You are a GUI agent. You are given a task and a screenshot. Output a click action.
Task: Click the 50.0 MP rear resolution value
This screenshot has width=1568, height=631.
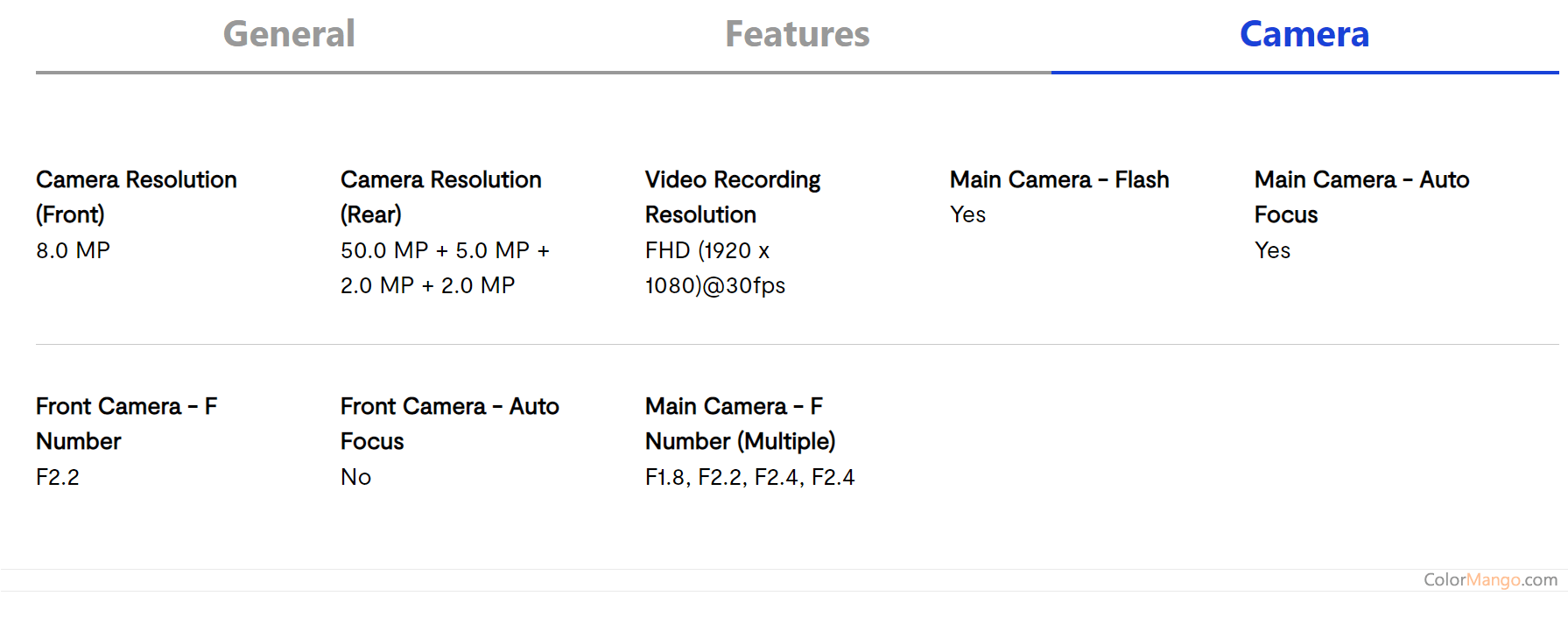[445, 268]
